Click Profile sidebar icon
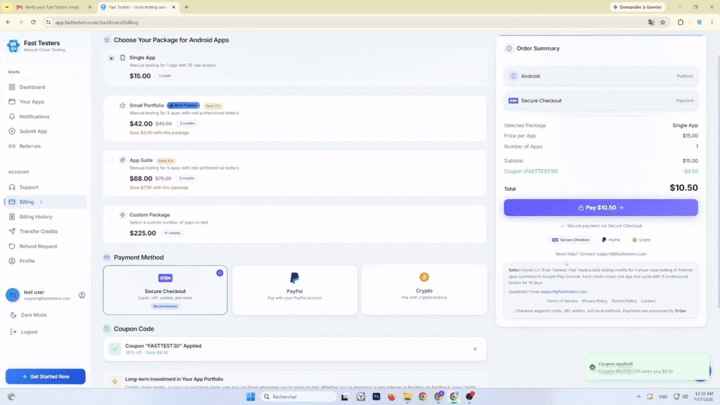 click(12, 261)
